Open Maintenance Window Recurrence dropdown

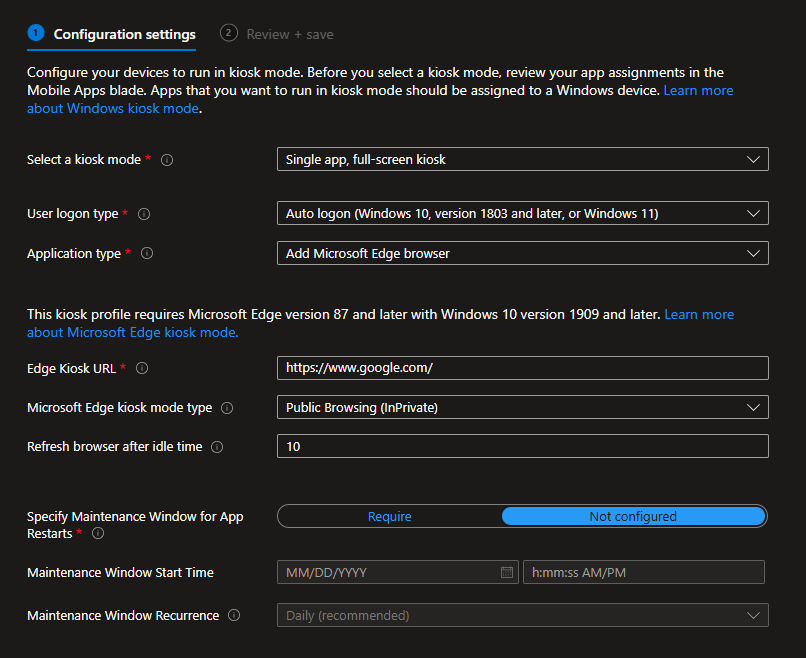point(523,615)
